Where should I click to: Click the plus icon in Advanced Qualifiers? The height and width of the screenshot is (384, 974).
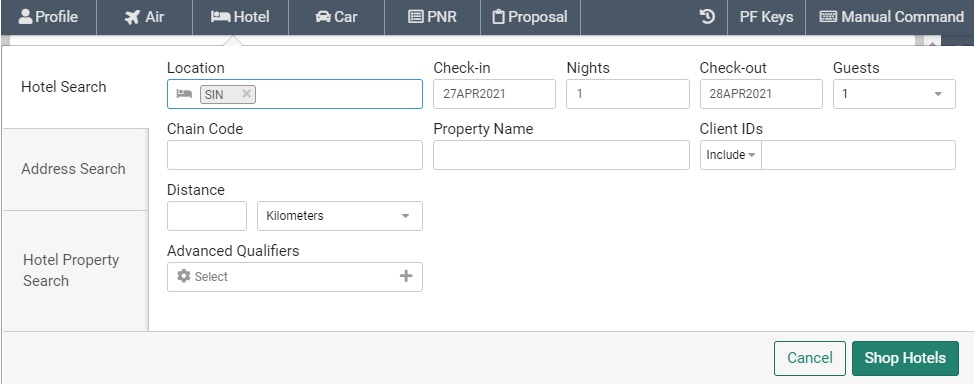coord(406,276)
